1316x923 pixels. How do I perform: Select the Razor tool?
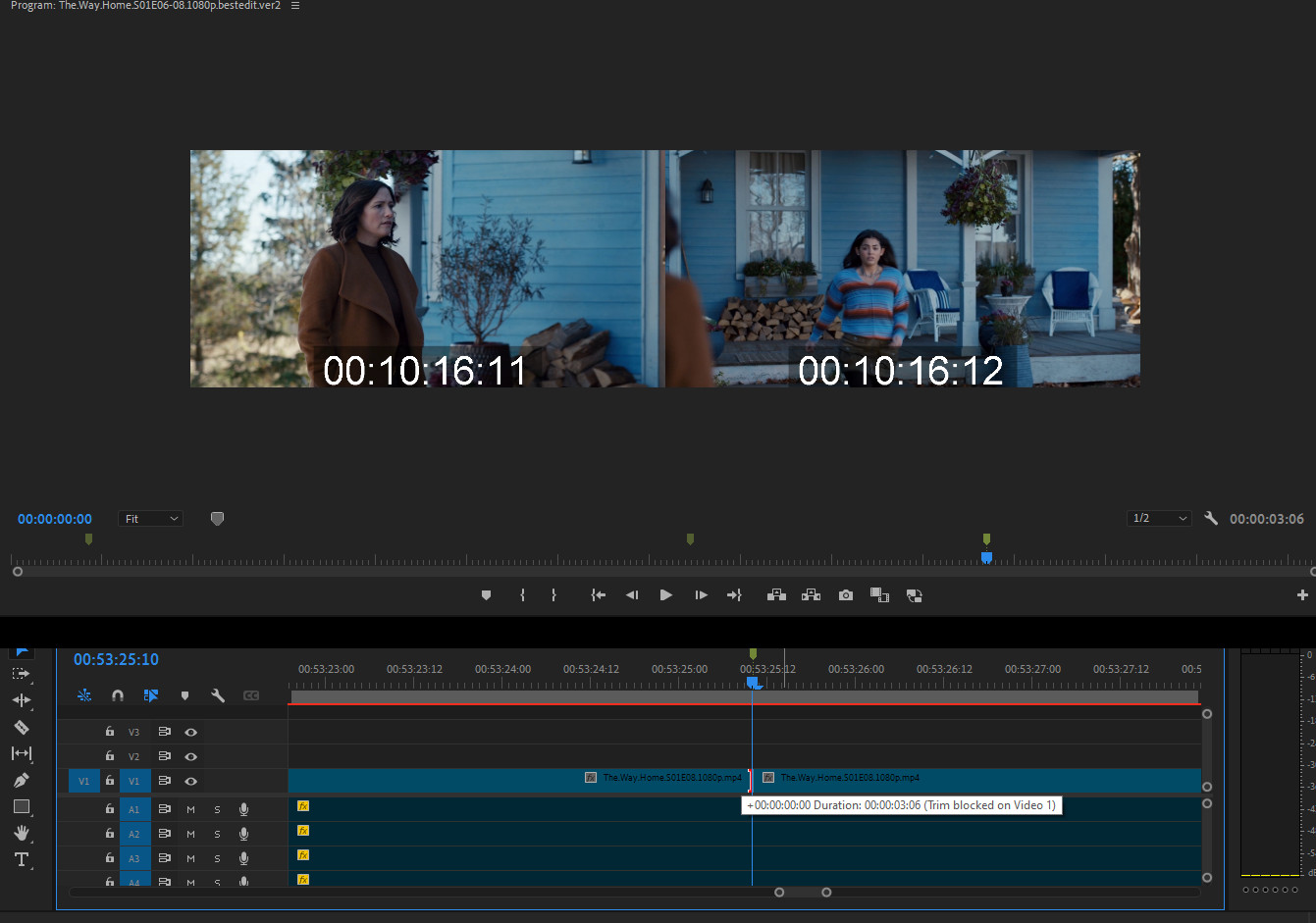click(x=21, y=727)
